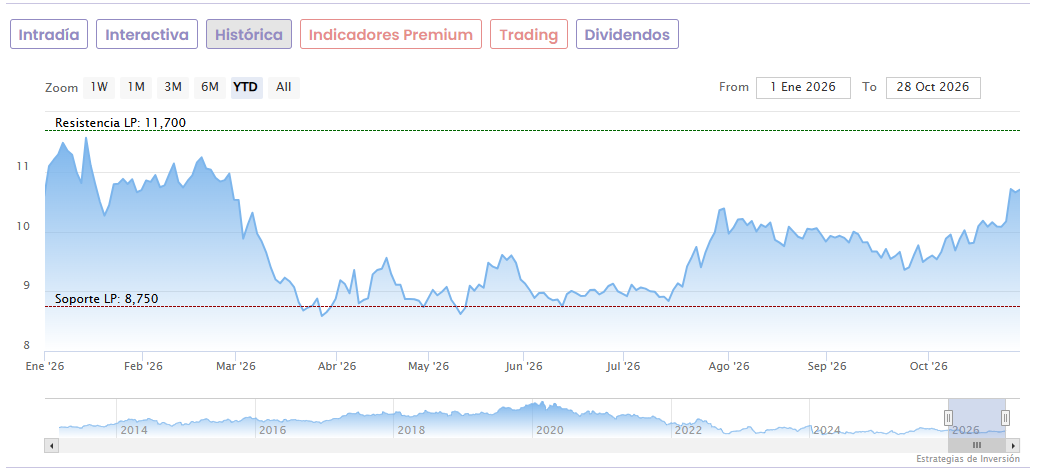Click the Resistencia LP: 11,700 label
The width and height of the screenshot is (1038, 473).
click(x=120, y=122)
